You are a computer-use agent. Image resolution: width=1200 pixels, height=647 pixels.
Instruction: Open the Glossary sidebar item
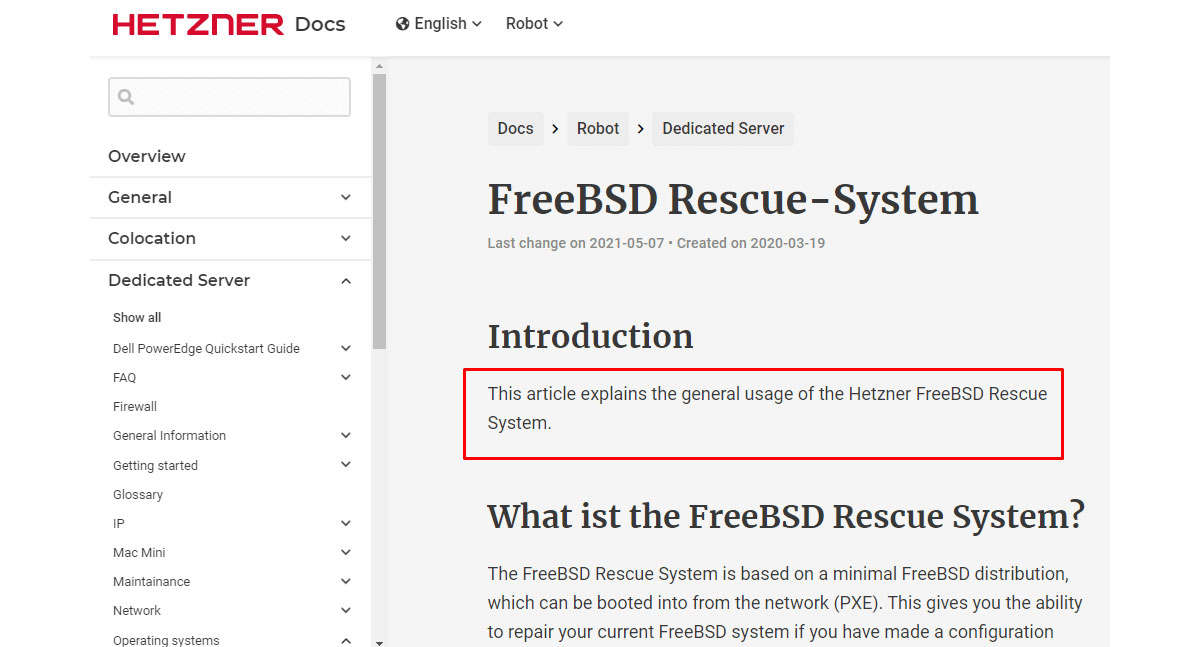(x=138, y=495)
